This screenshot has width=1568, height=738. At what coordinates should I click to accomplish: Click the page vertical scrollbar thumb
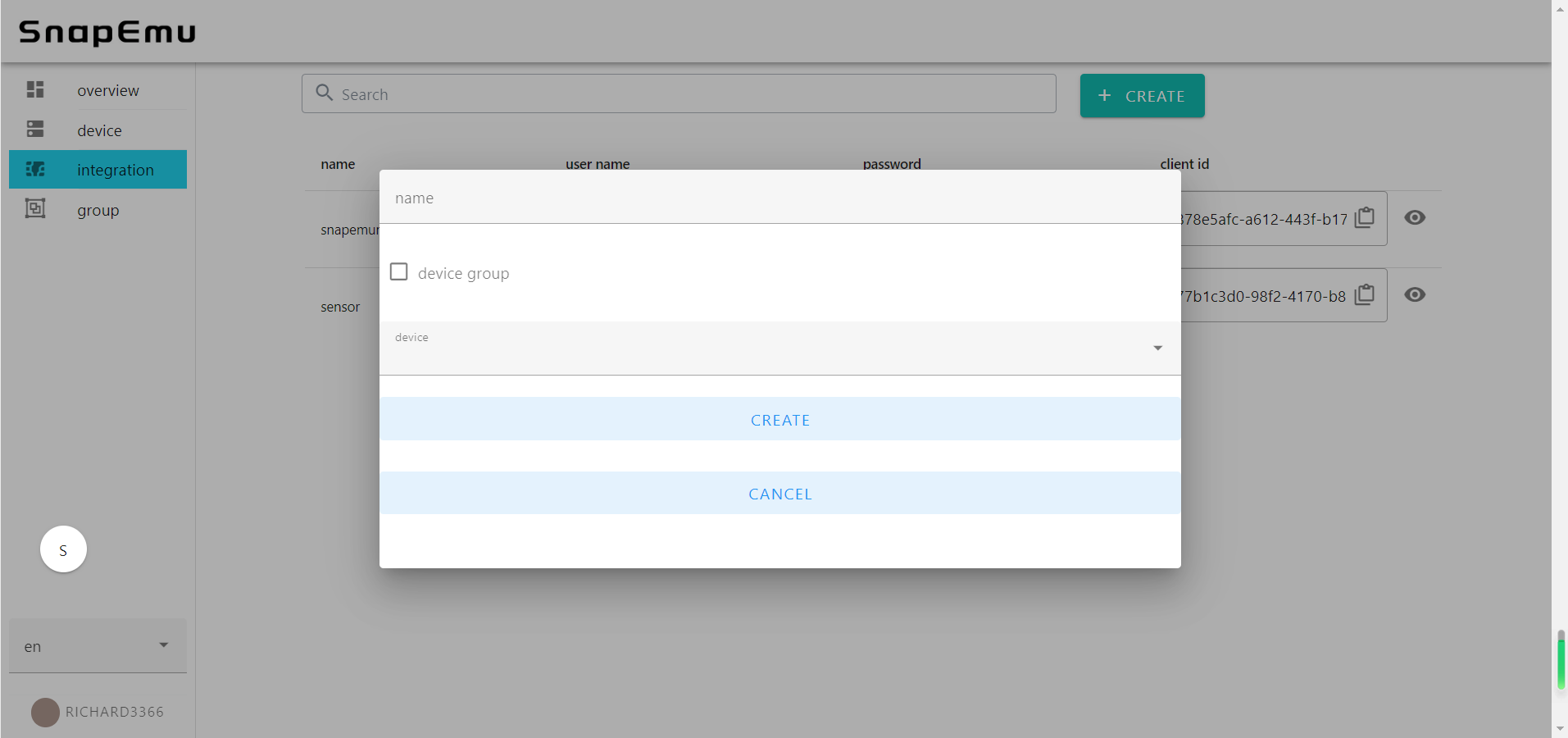[1561, 661]
